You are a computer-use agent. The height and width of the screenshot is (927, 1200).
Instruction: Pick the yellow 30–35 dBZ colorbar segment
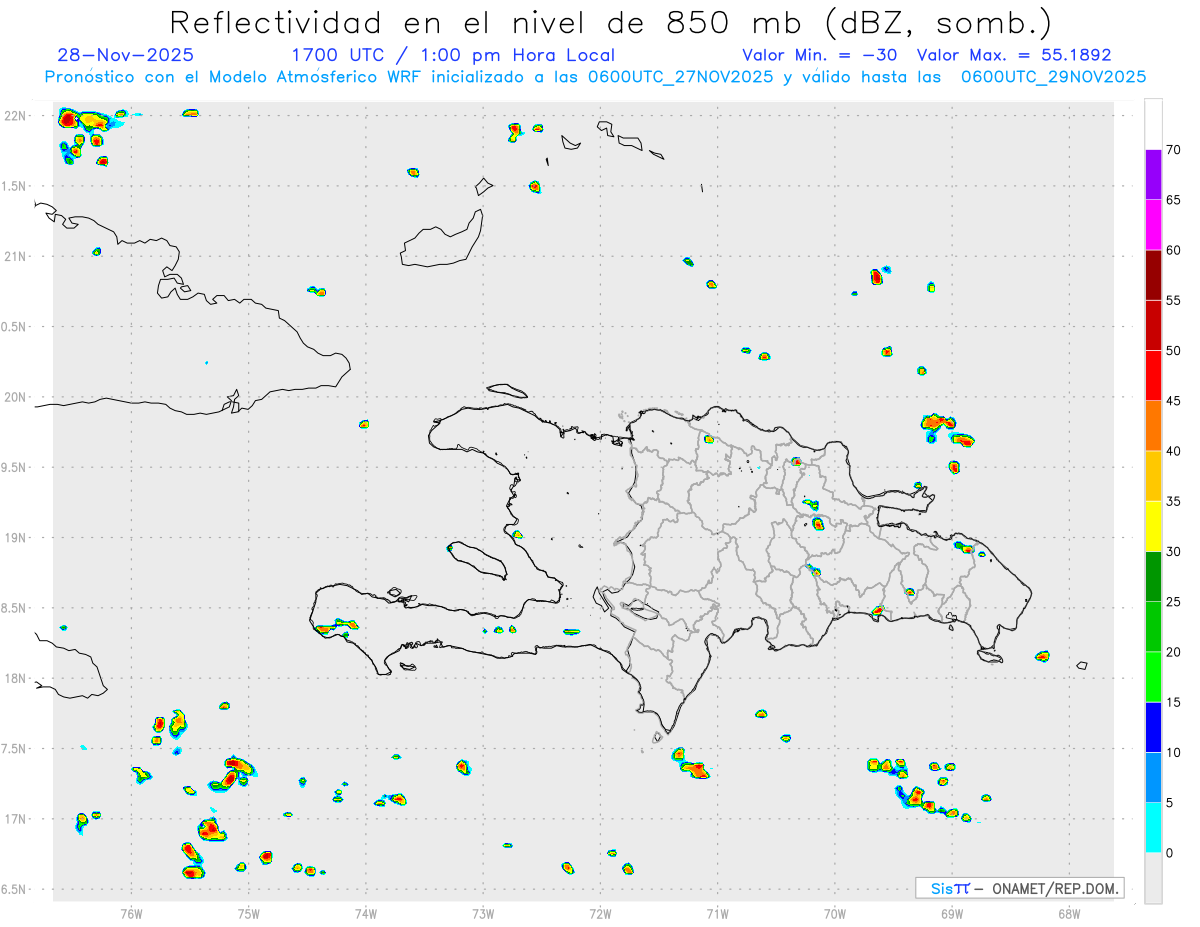pyautogui.click(x=1153, y=527)
